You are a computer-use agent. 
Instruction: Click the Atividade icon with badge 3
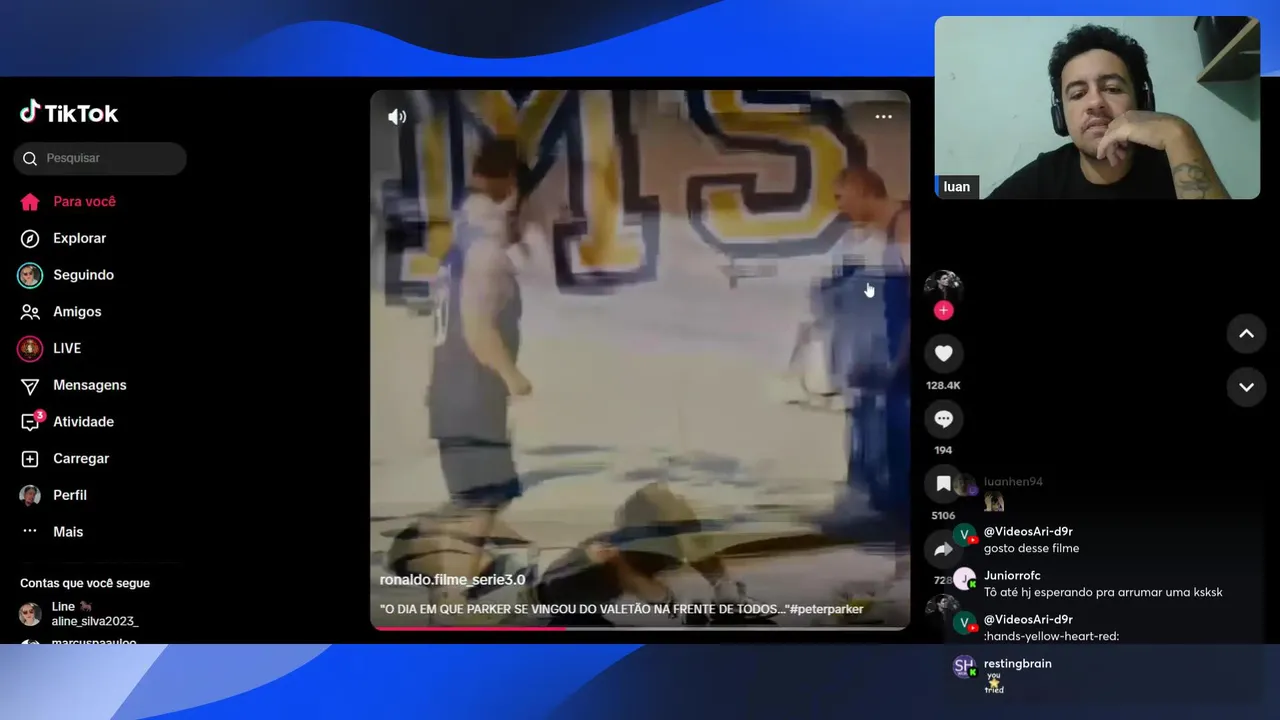click(x=32, y=421)
